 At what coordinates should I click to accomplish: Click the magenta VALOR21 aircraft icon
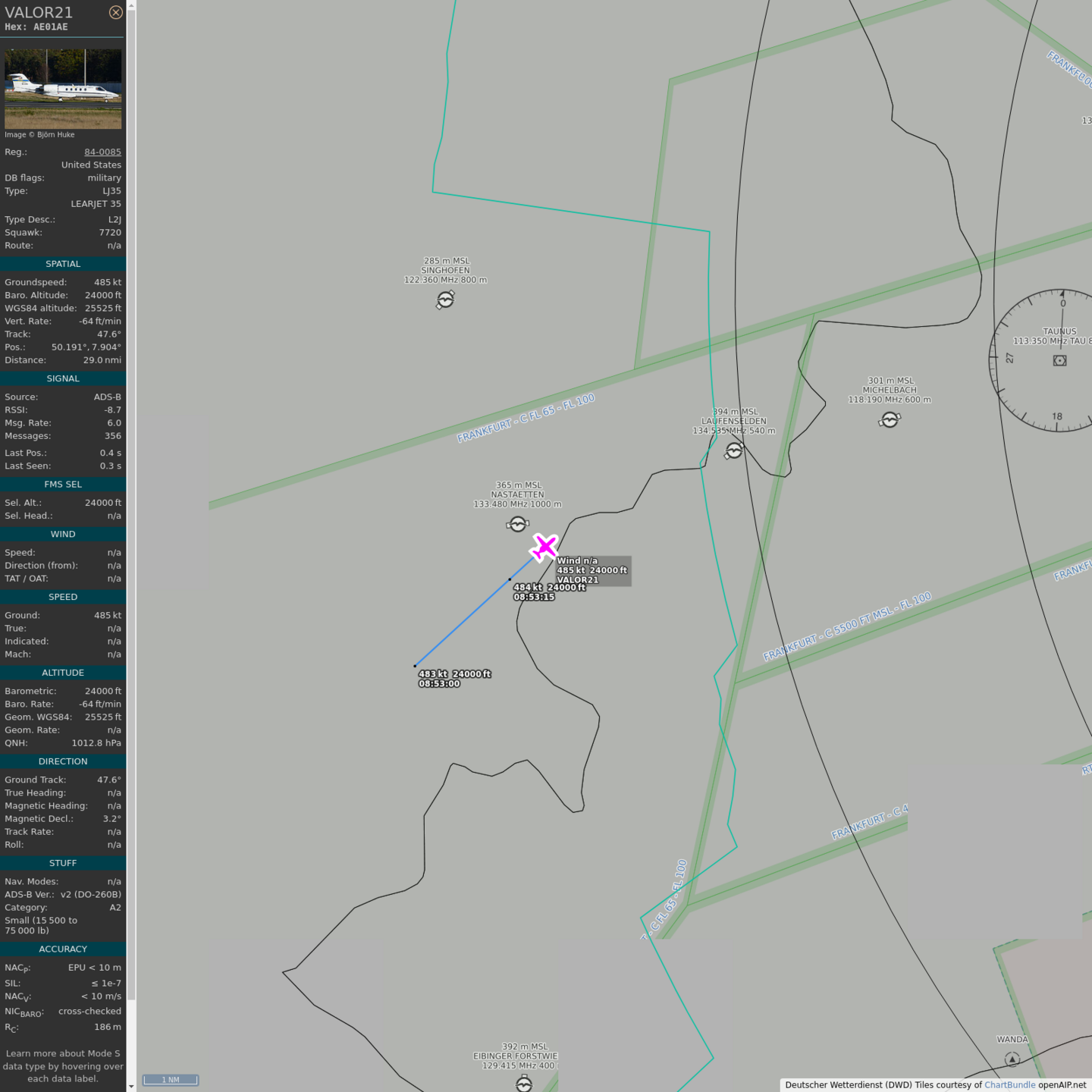tap(544, 547)
